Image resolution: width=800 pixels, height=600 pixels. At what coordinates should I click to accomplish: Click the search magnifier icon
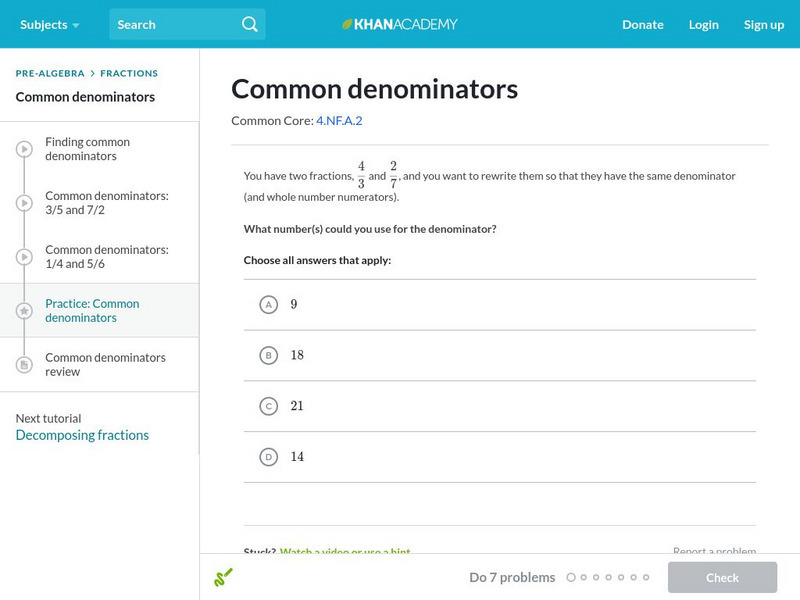coord(250,24)
